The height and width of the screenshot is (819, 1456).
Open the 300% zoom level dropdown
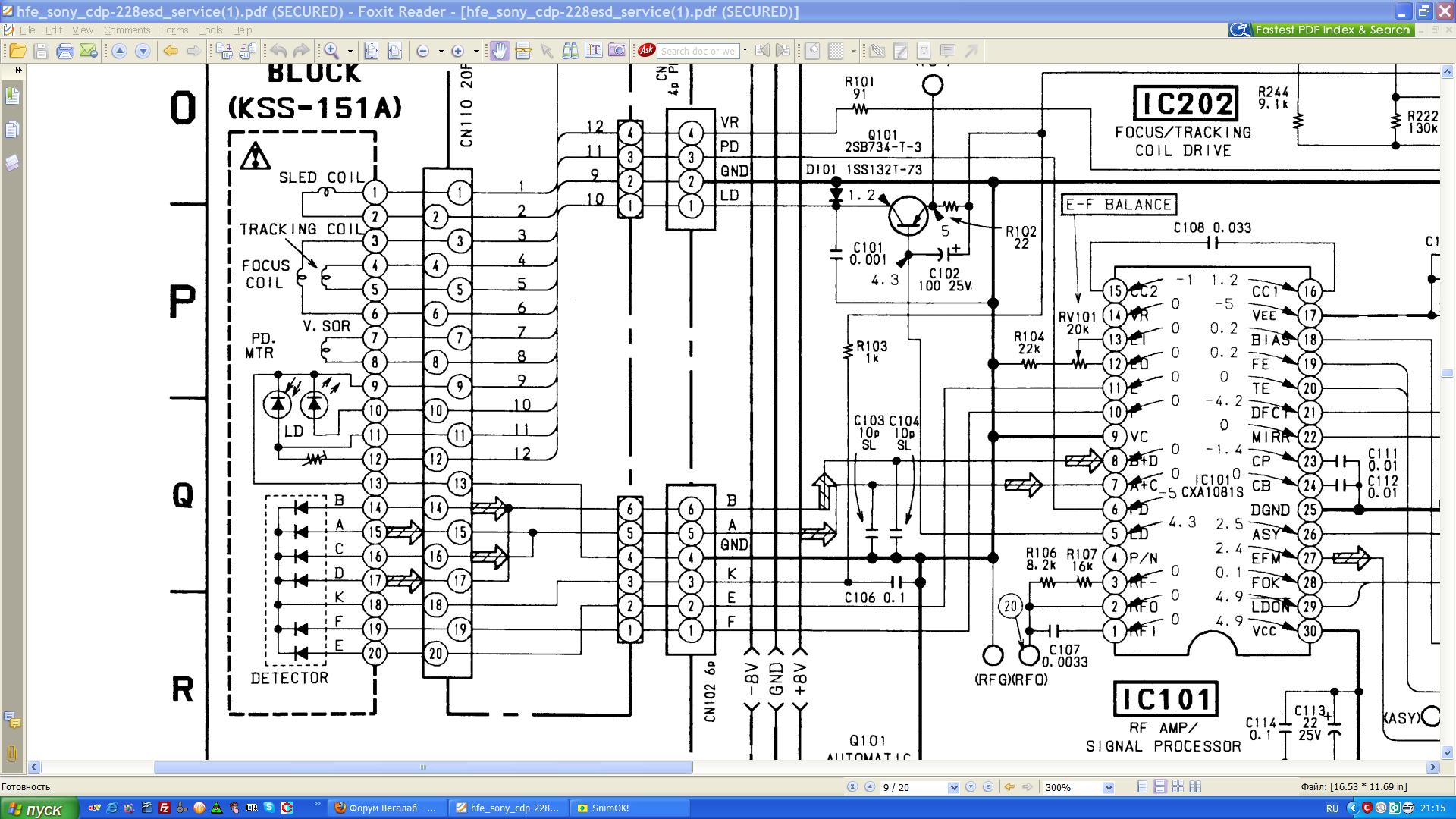point(1108,788)
